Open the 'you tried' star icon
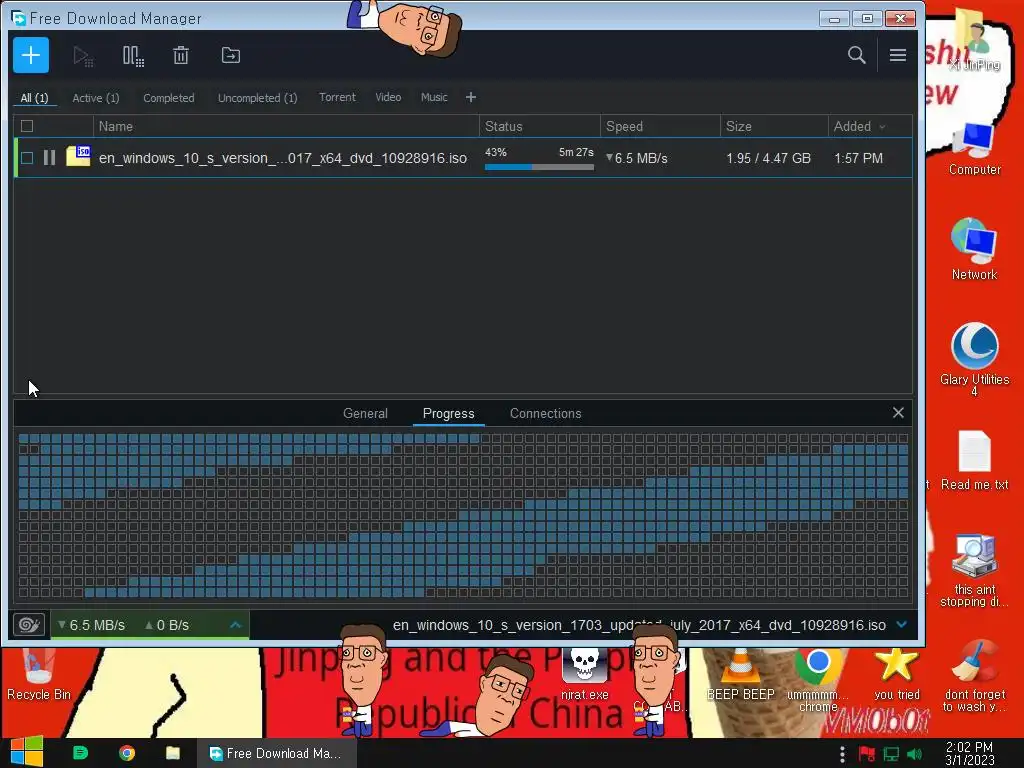Image resolution: width=1024 pixels, height=768 pixels. click(x=897, y=673)
